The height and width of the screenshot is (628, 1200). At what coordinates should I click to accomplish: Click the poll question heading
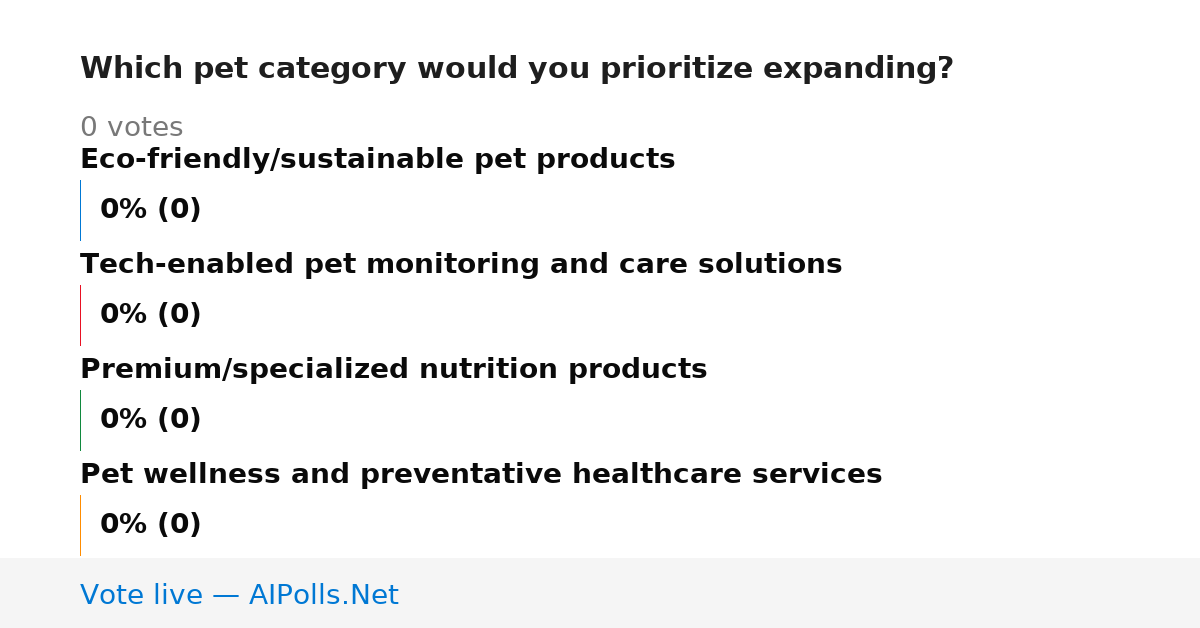[516, 69]
